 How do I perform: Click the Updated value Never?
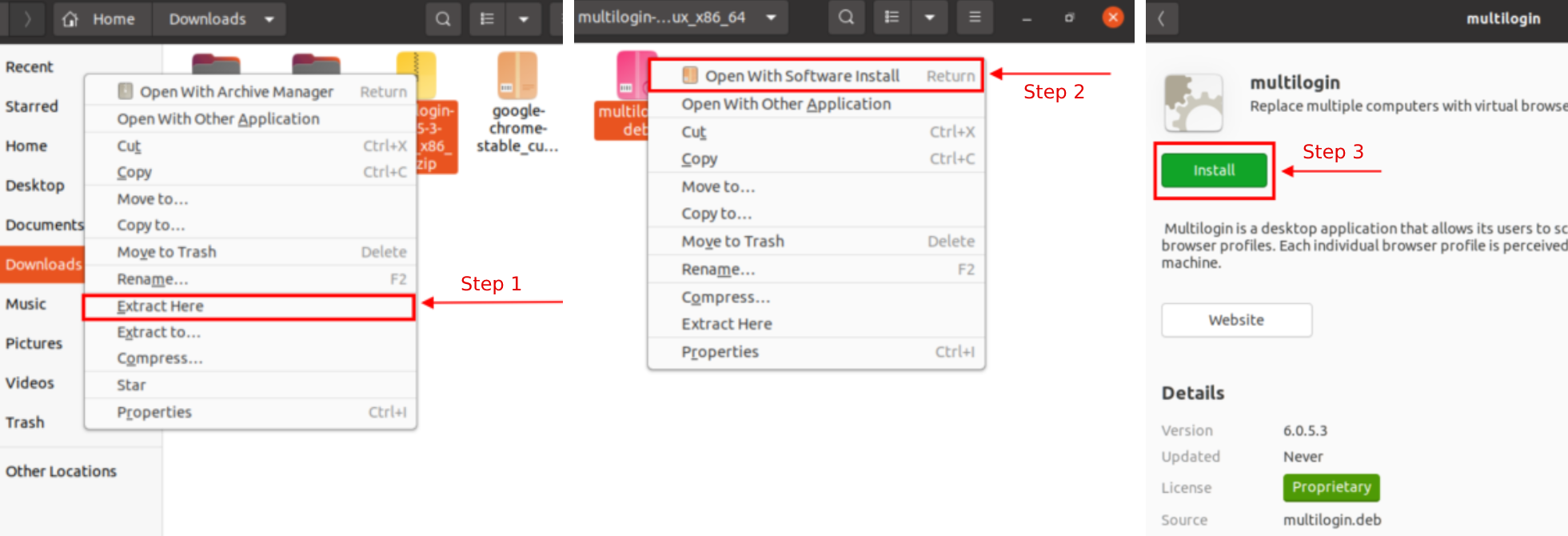(1303, 457)
